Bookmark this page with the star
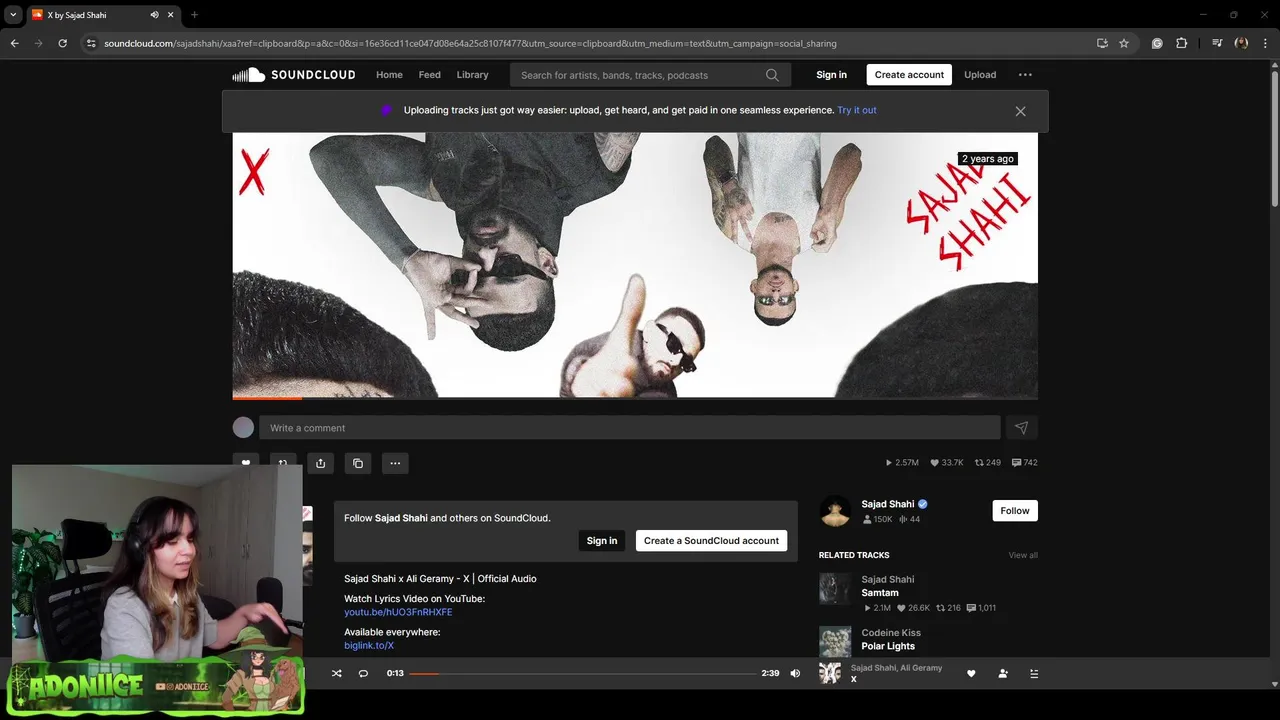The height and width of the screenshot is (720, 1280). click(x=1124, y=43)
